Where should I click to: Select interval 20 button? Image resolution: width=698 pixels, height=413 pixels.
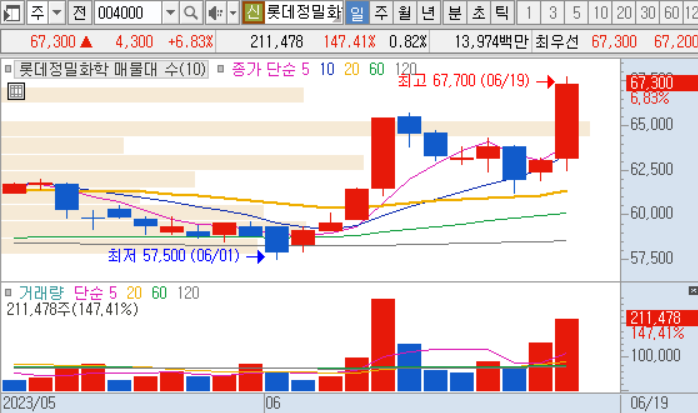624,12
